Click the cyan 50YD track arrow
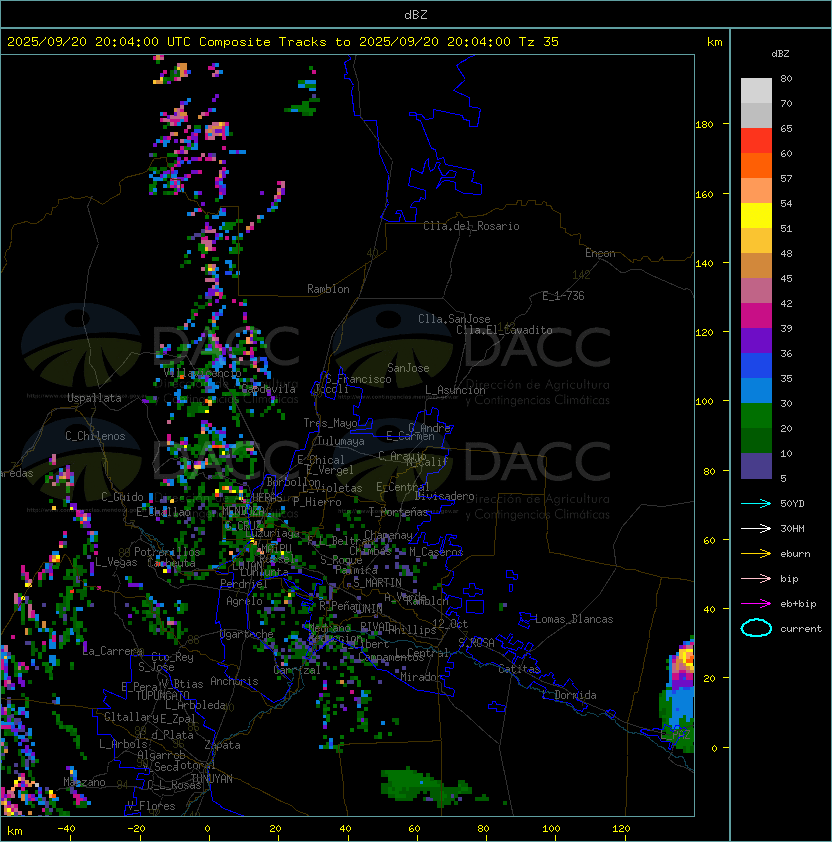The height and width of the screenshot is (842, 832). (x=756, y=503)
